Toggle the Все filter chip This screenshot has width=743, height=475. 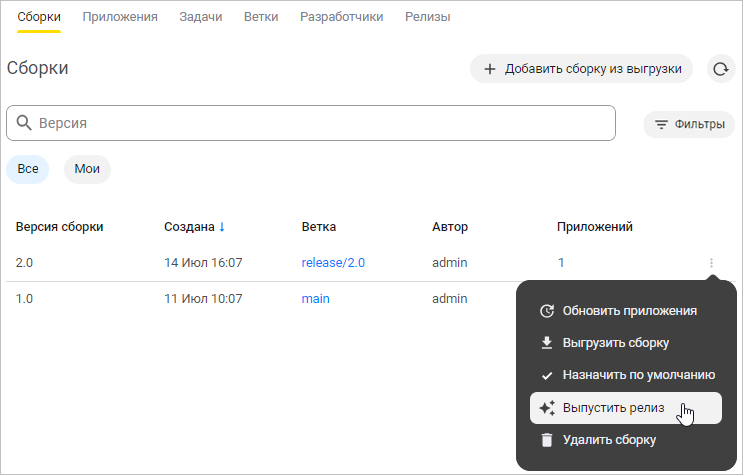28,169
